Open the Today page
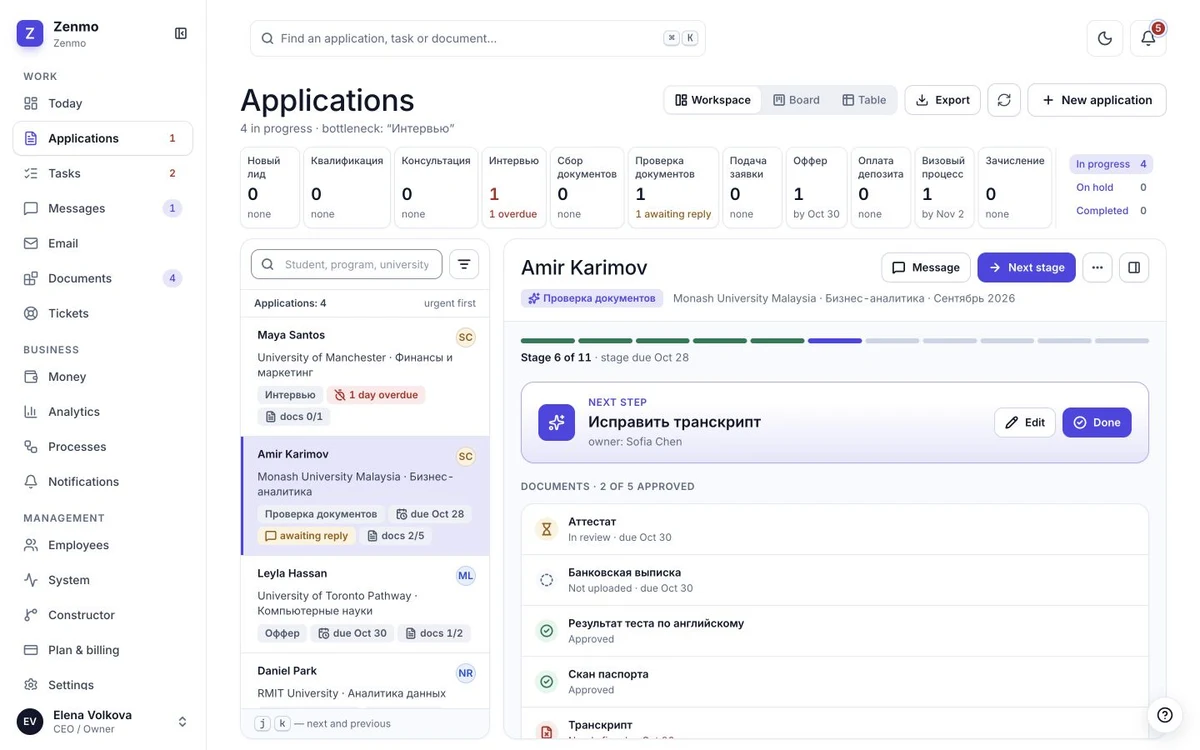Viewport: 1200px width, 750px height. tap(103, 103)
